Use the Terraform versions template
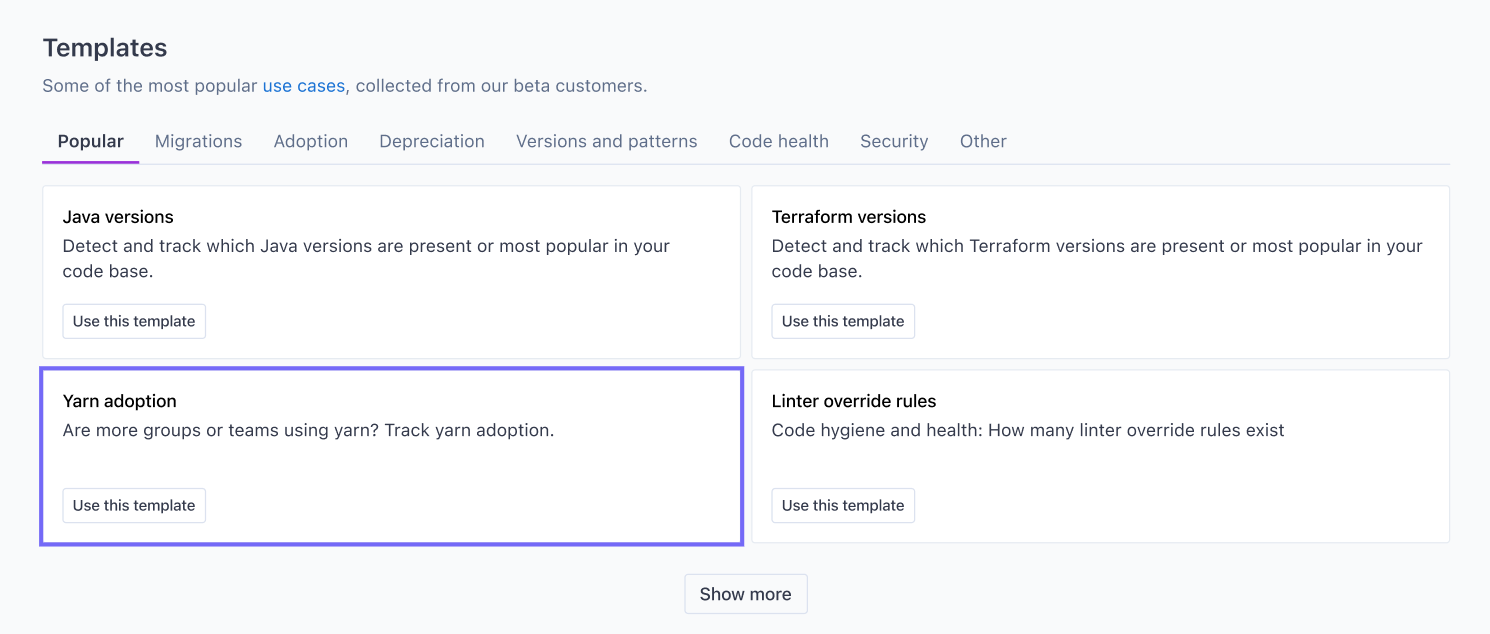Viewport: 1490px width, 634px height. [x=842, y=321]
